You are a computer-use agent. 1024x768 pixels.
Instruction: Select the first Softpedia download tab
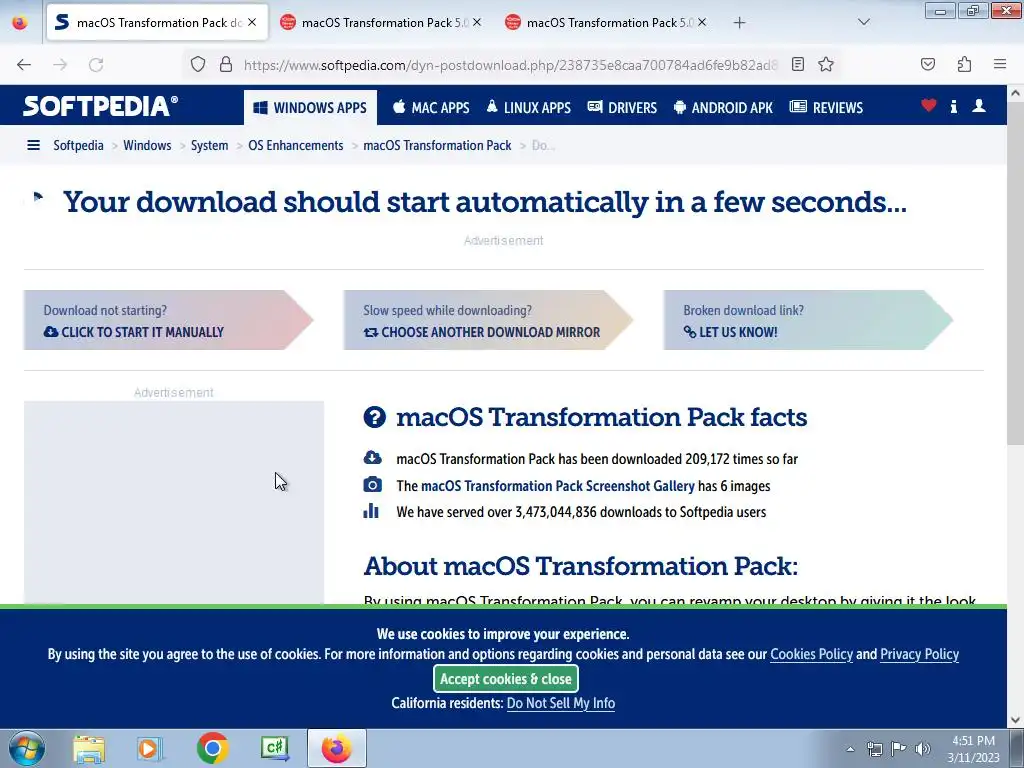[157, 23]
